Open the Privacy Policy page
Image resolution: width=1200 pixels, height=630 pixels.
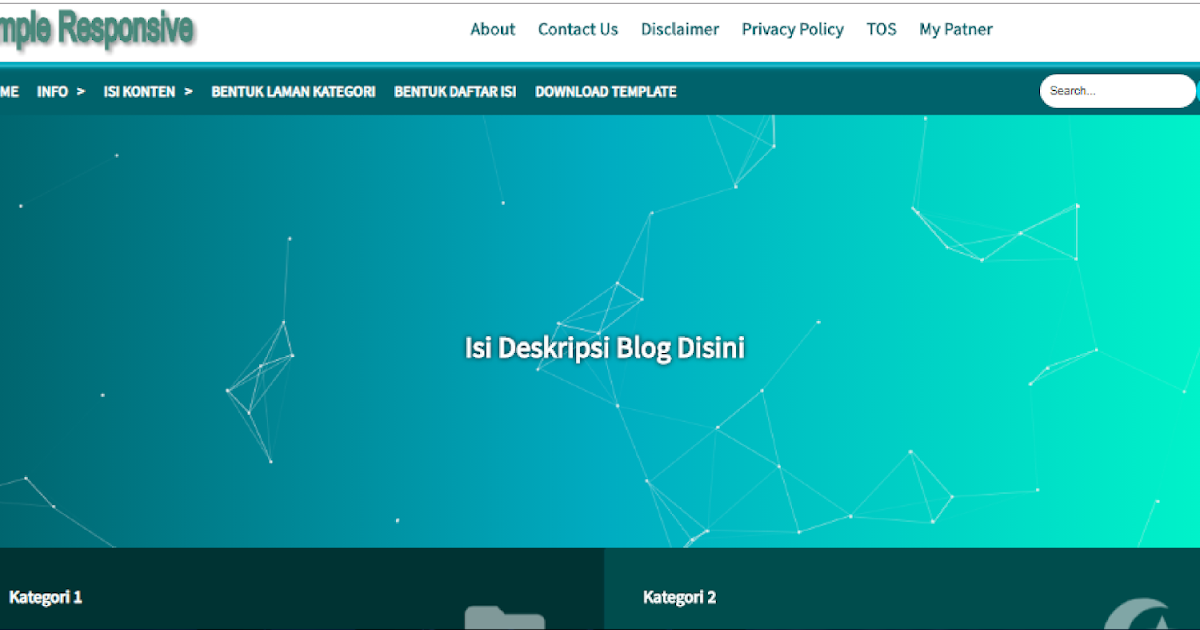[x=792, y=29]
